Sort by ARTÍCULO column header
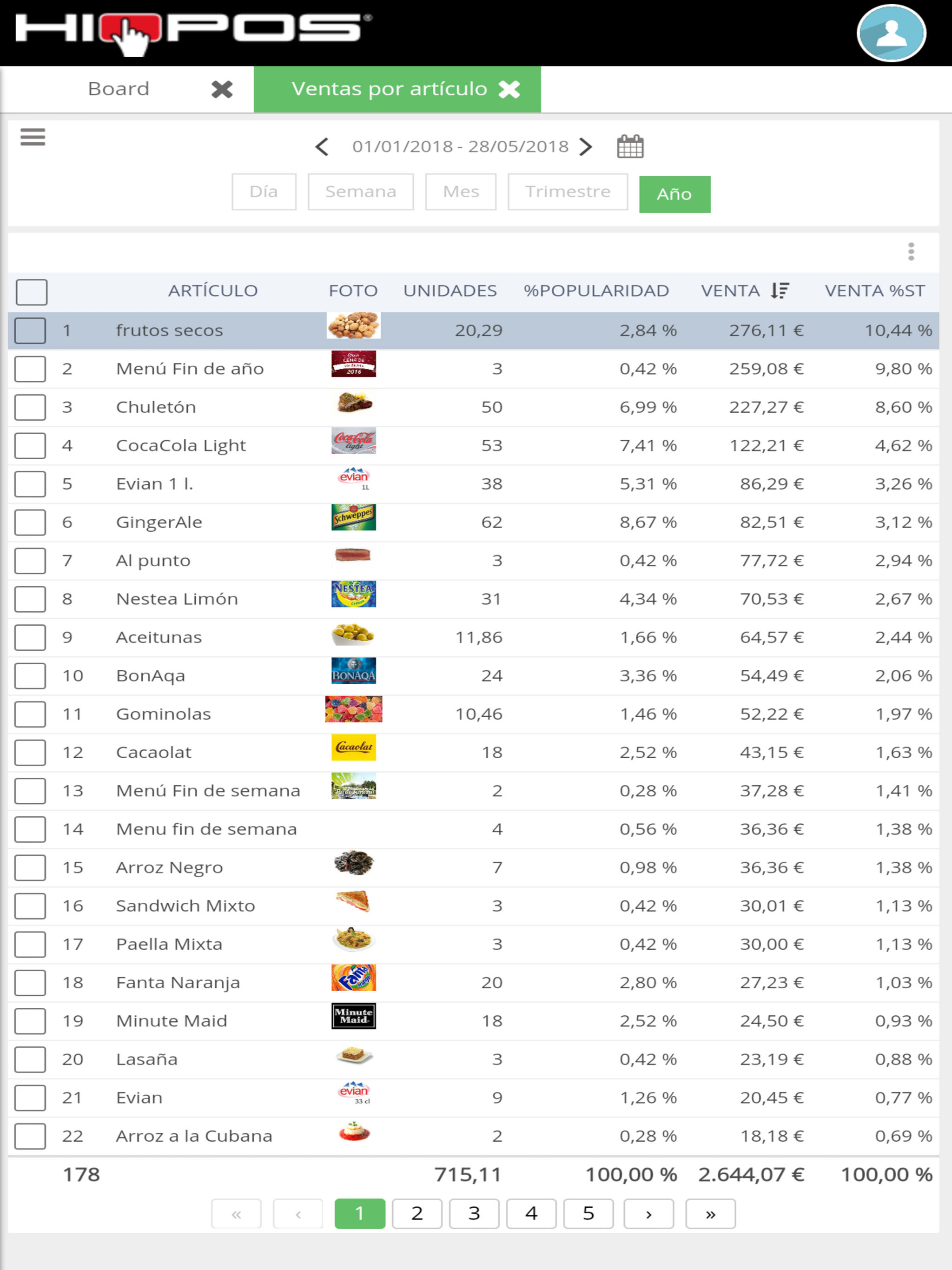 213,291
